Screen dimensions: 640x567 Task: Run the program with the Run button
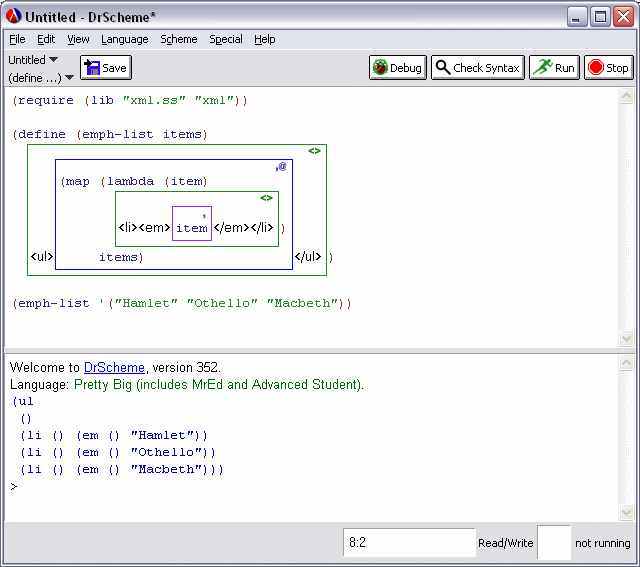click(554, 68)
